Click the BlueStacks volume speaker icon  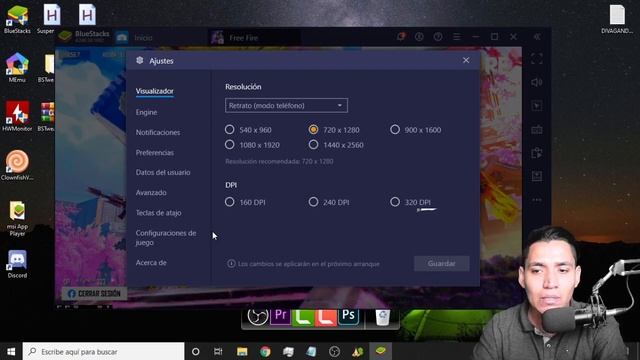click(537, 82)
